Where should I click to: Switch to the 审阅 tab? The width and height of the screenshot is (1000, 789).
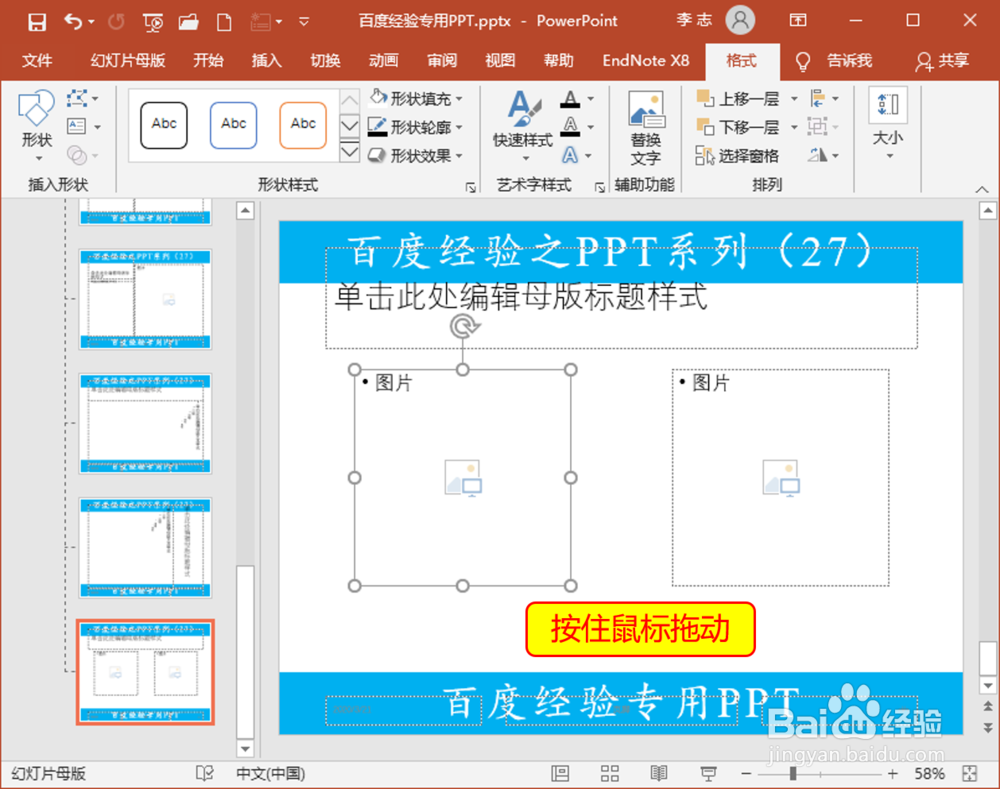pyautogui.click(x=442, y=61)
